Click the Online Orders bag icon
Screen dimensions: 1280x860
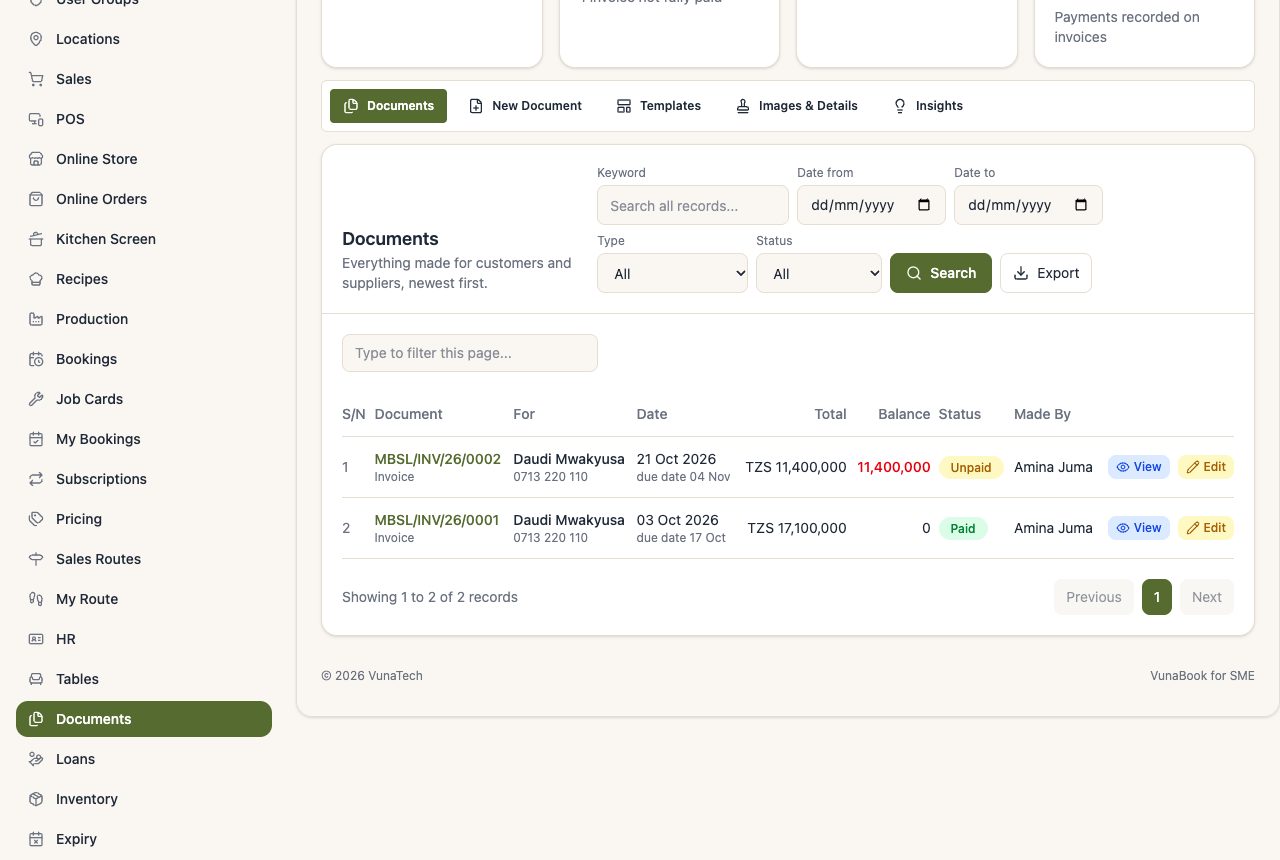[36, 199]
